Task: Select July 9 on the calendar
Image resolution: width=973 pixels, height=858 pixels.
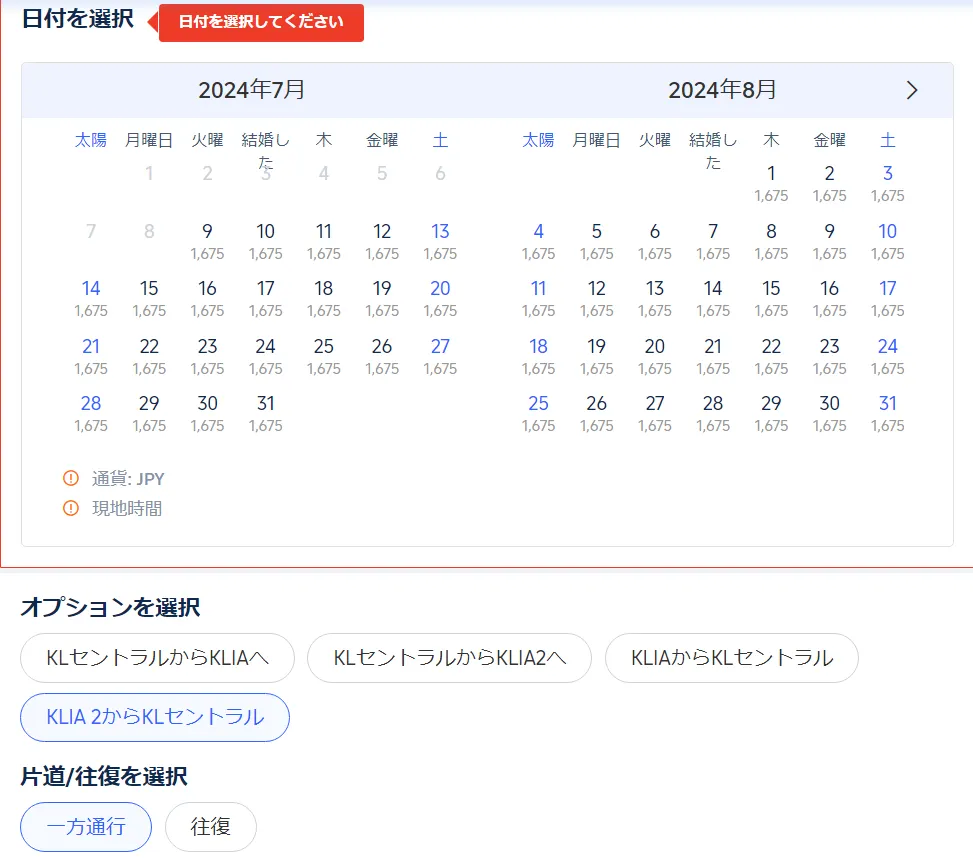Action: coord(207,231)
